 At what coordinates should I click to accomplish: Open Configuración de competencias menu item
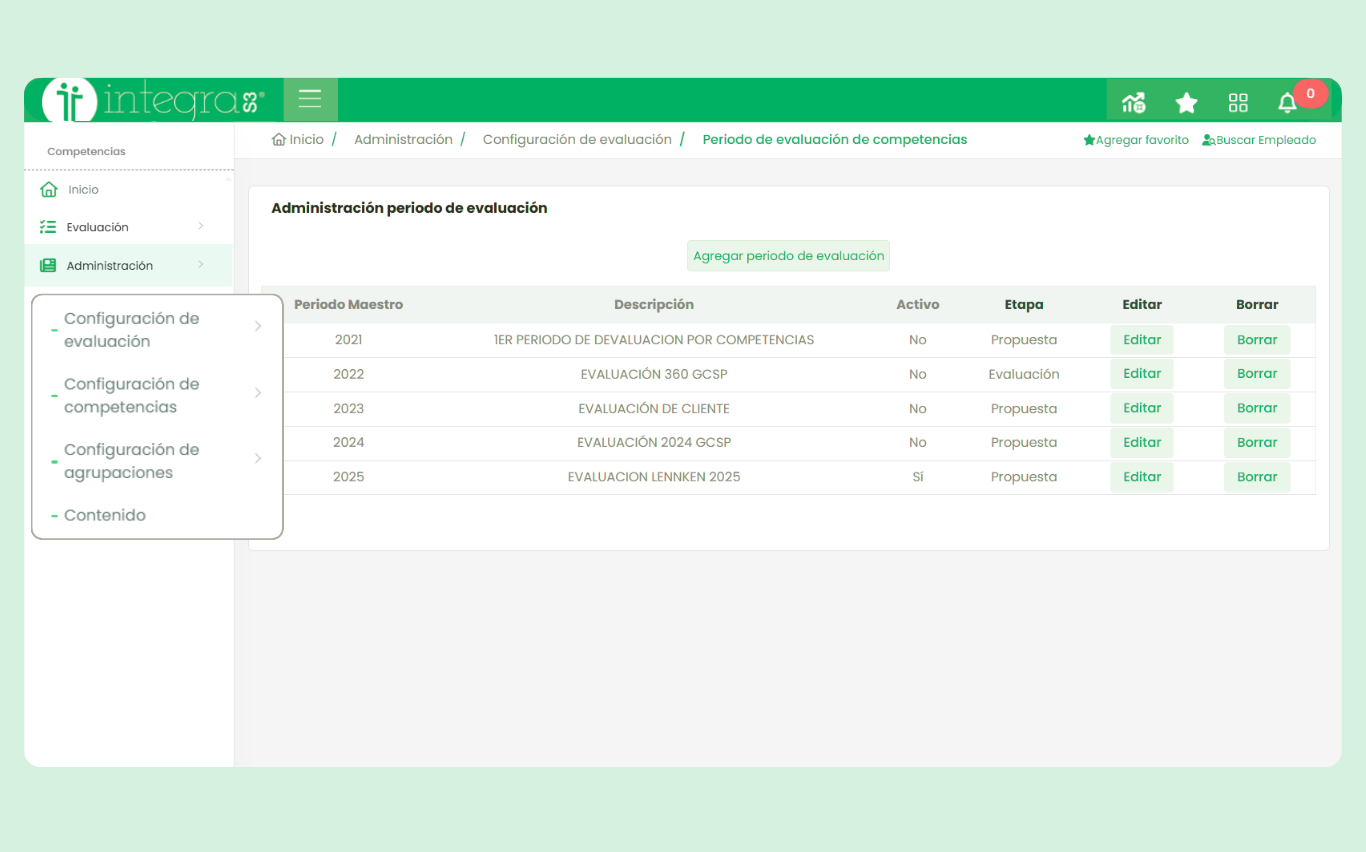[x=132, y=396]
